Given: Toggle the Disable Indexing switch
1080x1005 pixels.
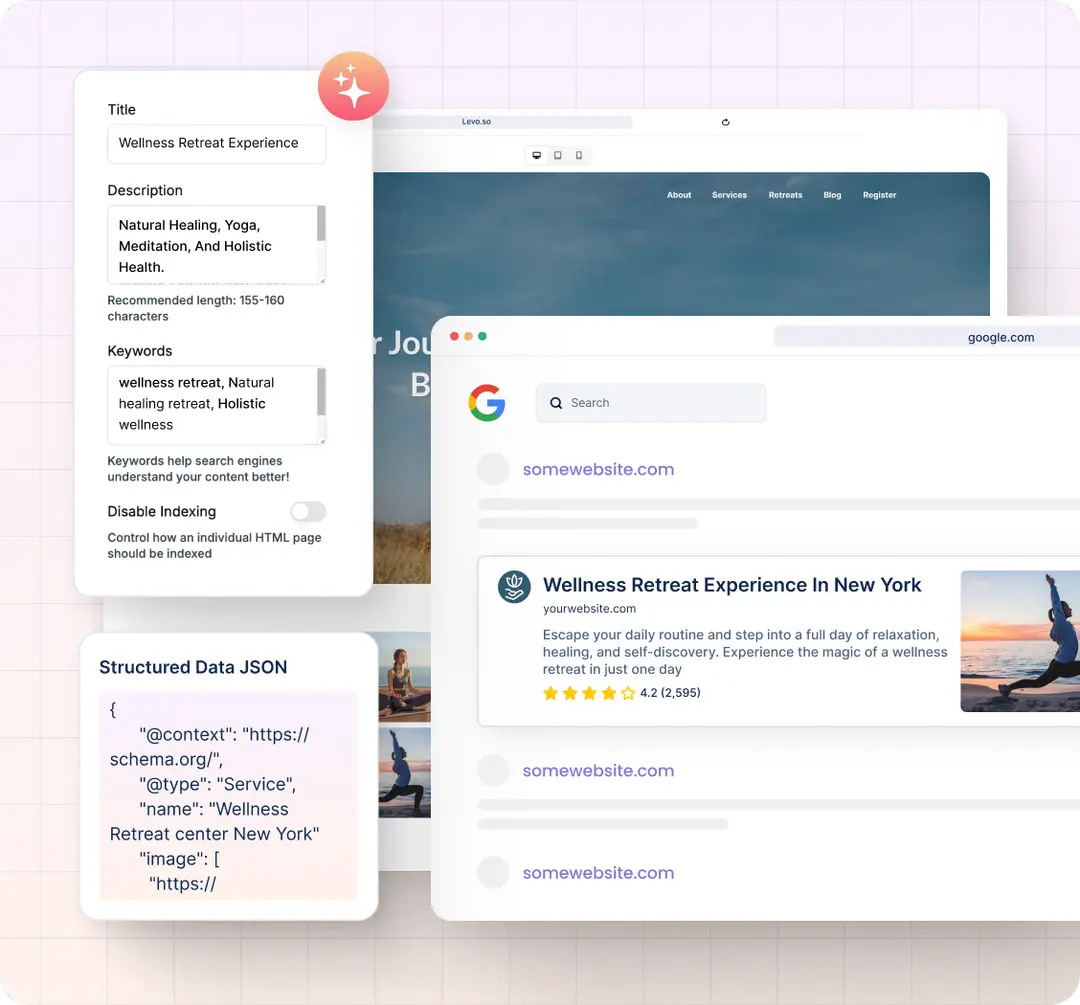Looking at the screenshot, I should 308,511.
